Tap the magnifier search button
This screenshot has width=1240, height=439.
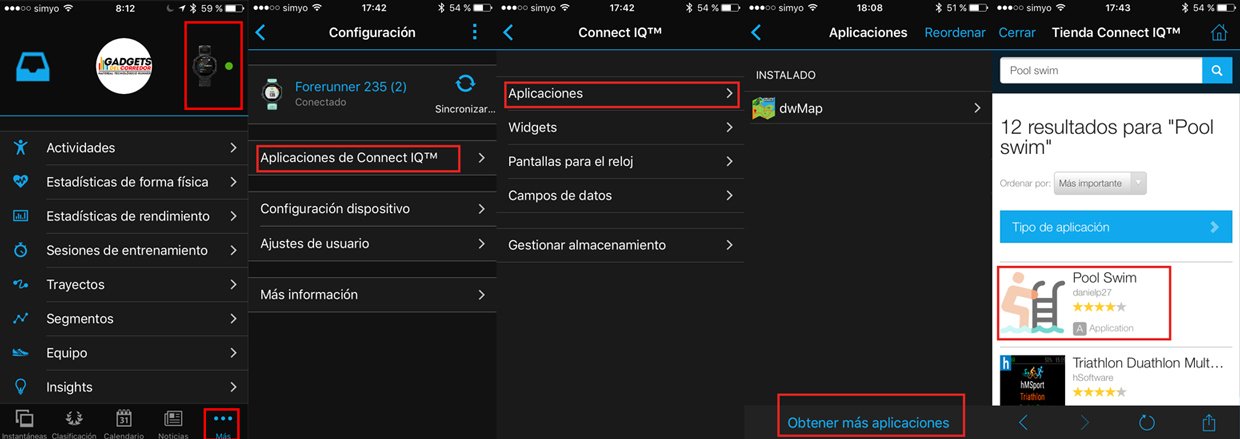(1216, 70)
